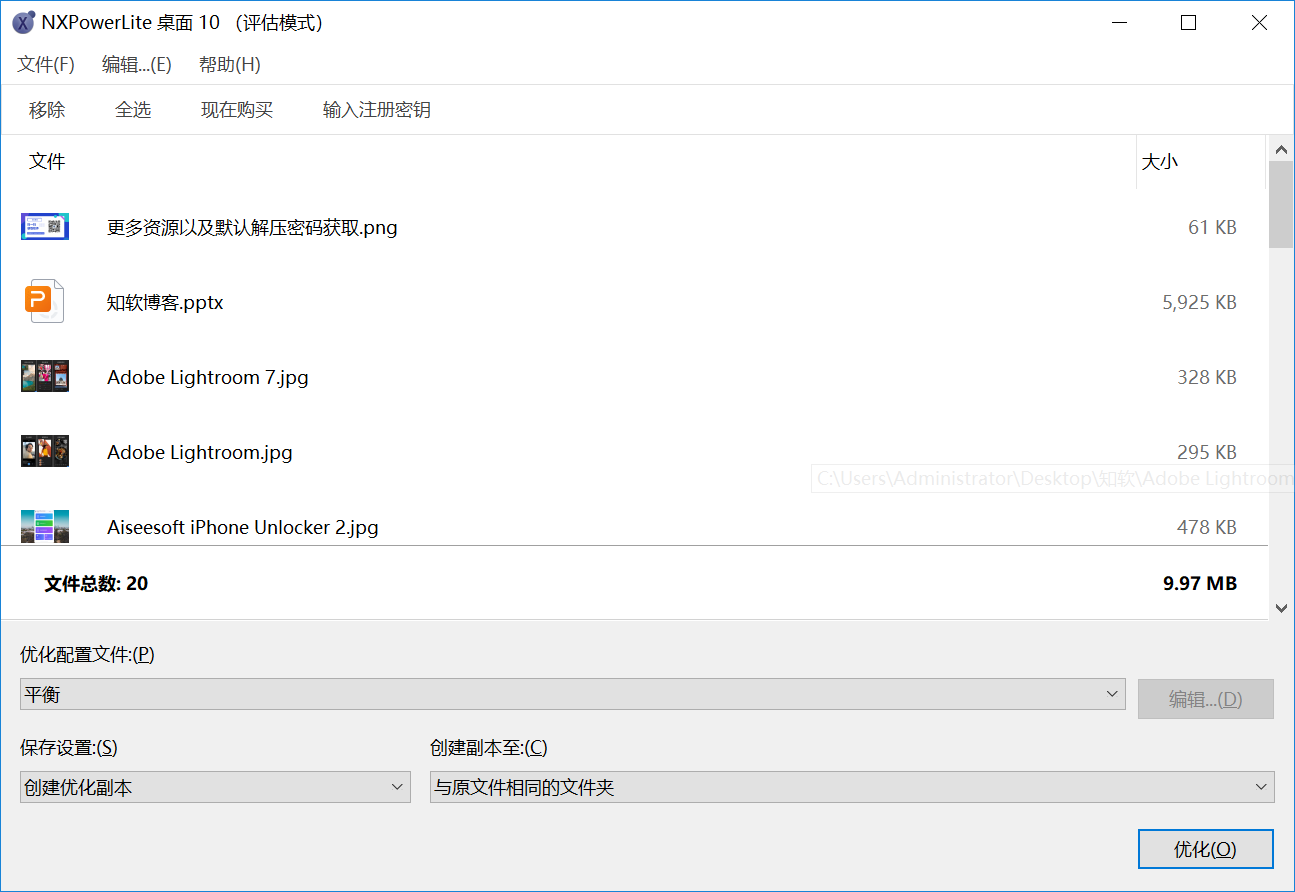Open the 编辑...(E) menu
Viewport: 1295px width, 892px height.
pos(137,65)
